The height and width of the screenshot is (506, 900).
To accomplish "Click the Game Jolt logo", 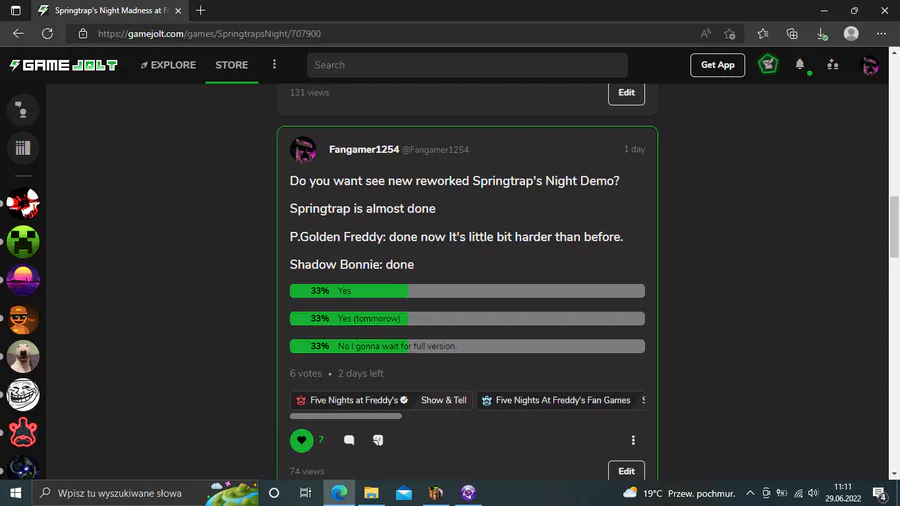I will pyautogui.click(x=63, y=65).
